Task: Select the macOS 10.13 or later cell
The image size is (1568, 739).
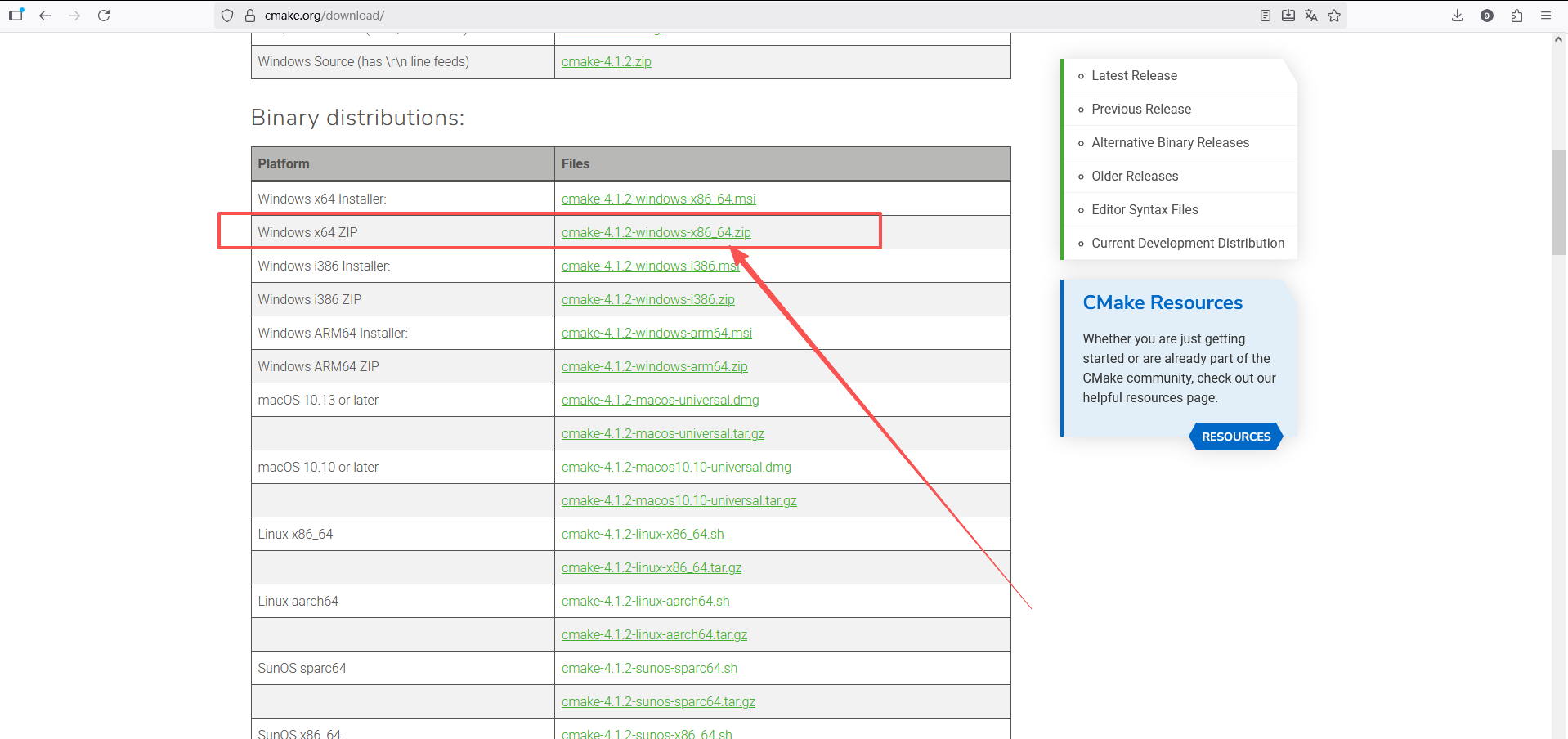Action: click(403, 400)
